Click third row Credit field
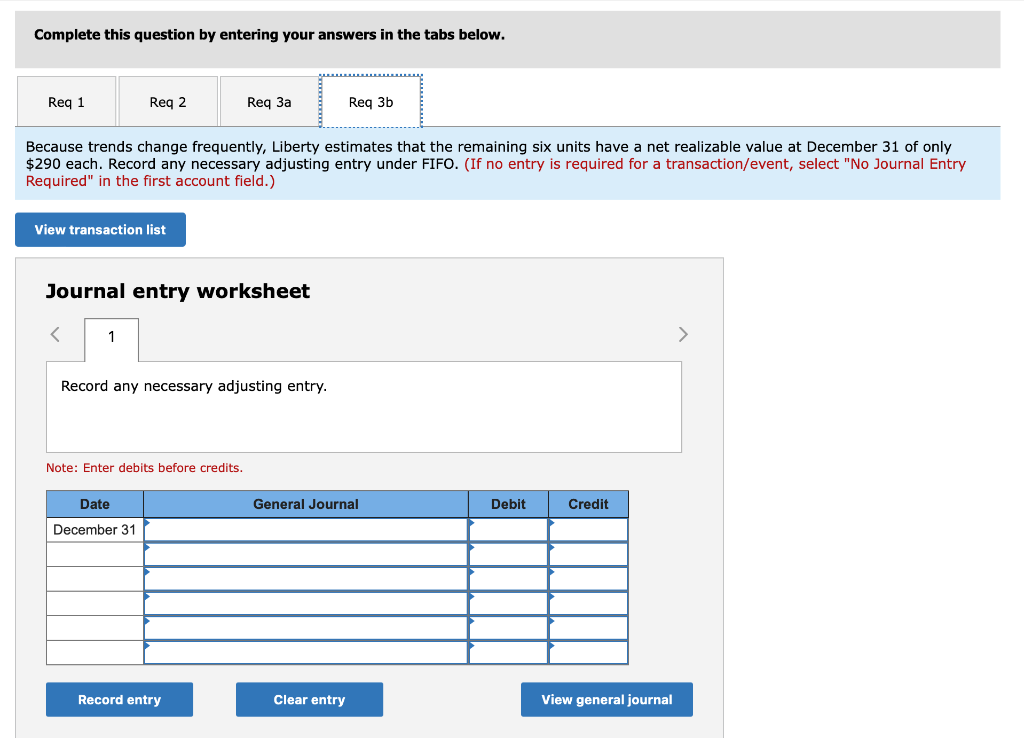The width and height of the screenshot is (1024, 754). [x=588, y=579]
